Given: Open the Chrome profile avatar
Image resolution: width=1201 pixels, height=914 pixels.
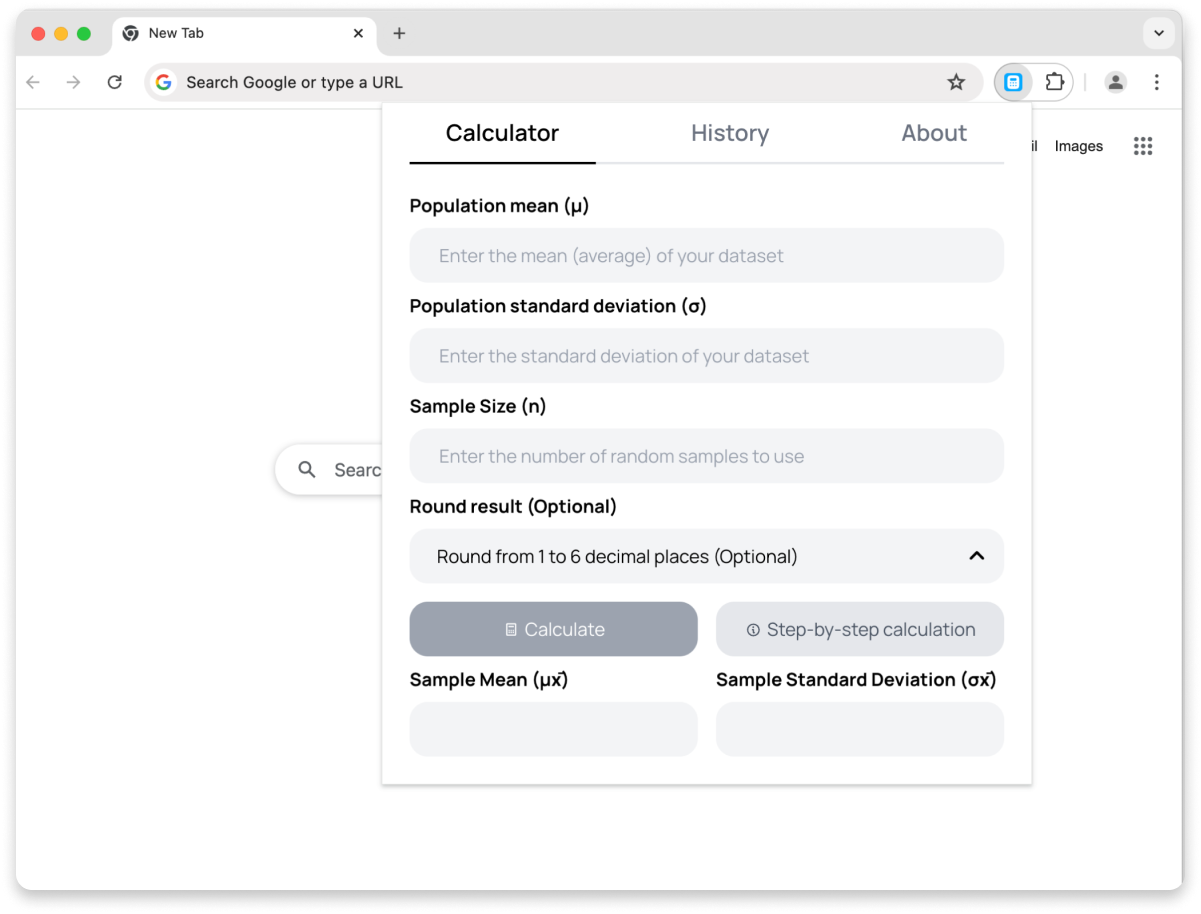Looking at the screenshot, I should pos(1115,82).
